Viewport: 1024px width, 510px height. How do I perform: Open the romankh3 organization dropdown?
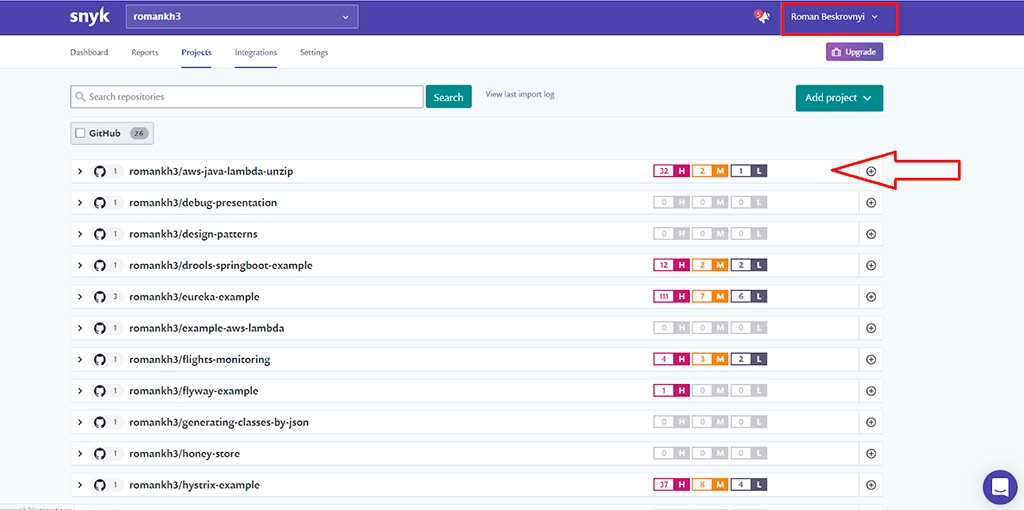click(x=242, y=17)
